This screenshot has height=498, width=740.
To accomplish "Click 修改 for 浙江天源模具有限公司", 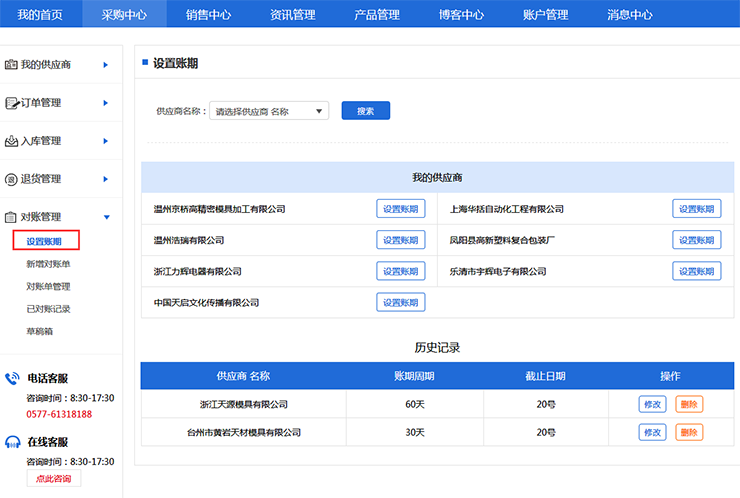I will pyautogui.click(x=653, y=404).
